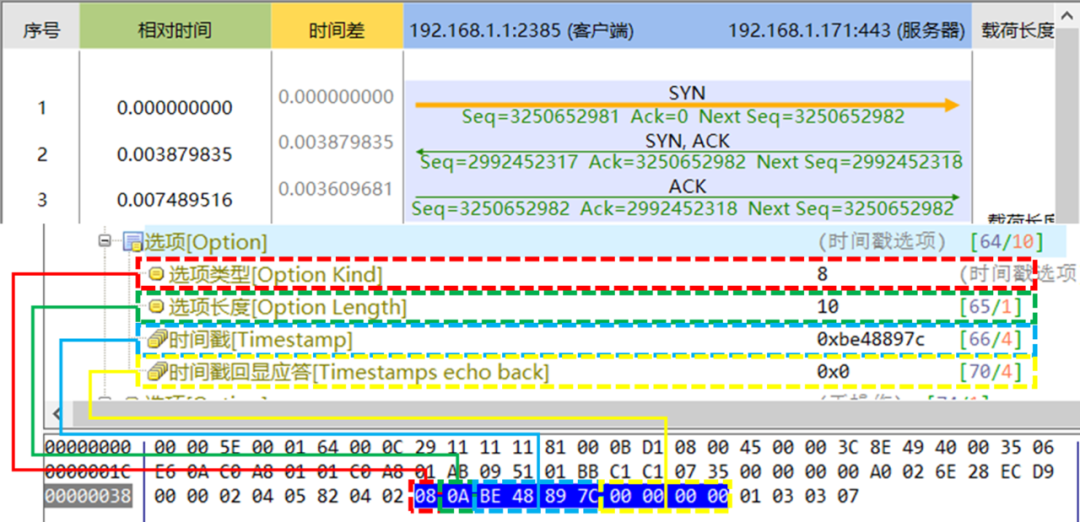Screen dimensions: 1080x522
Task: Click timestamp value 0xbe48897c
Action: (871, 340)
